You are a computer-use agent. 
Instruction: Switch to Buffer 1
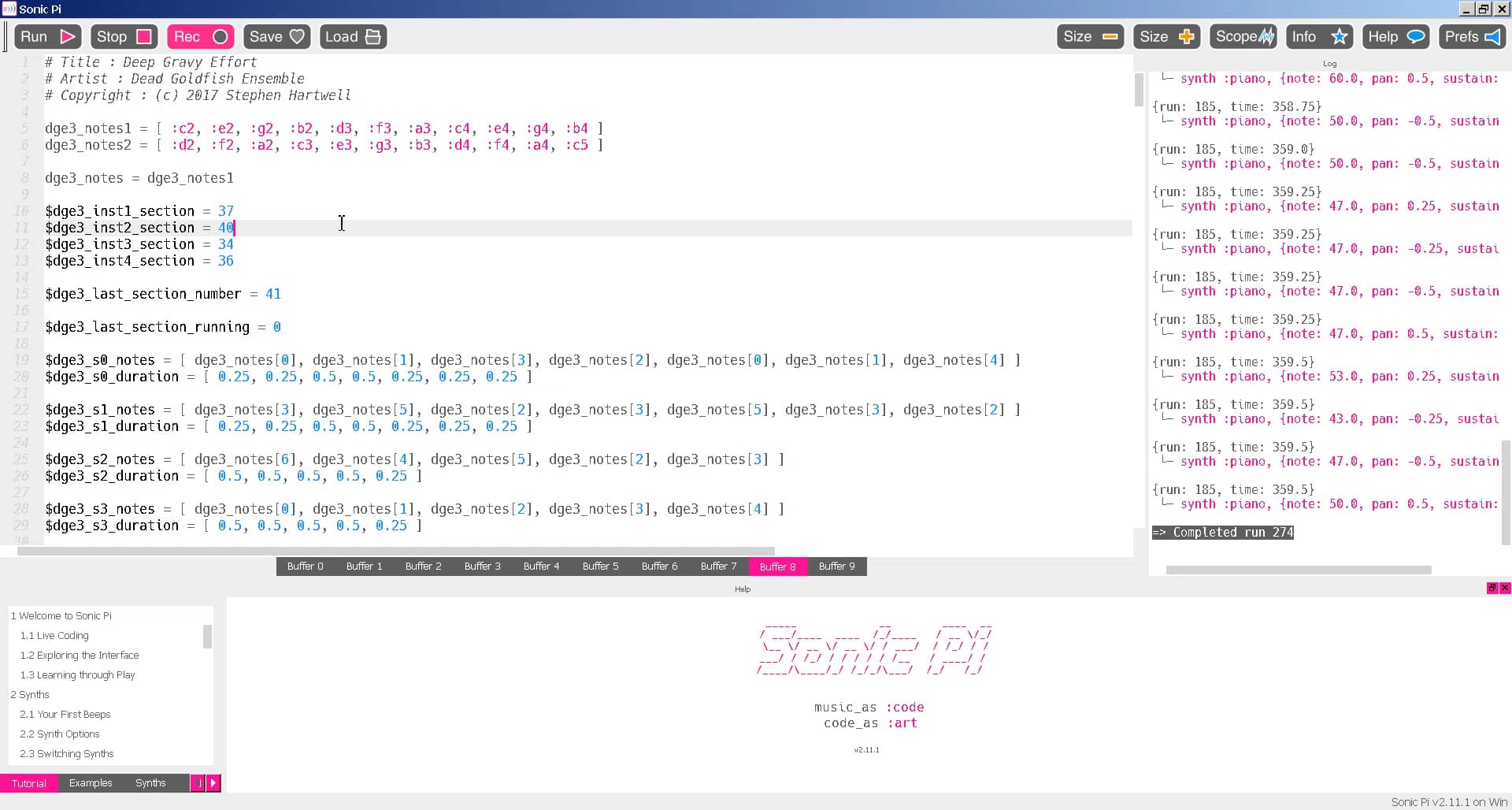click(365, 567)
